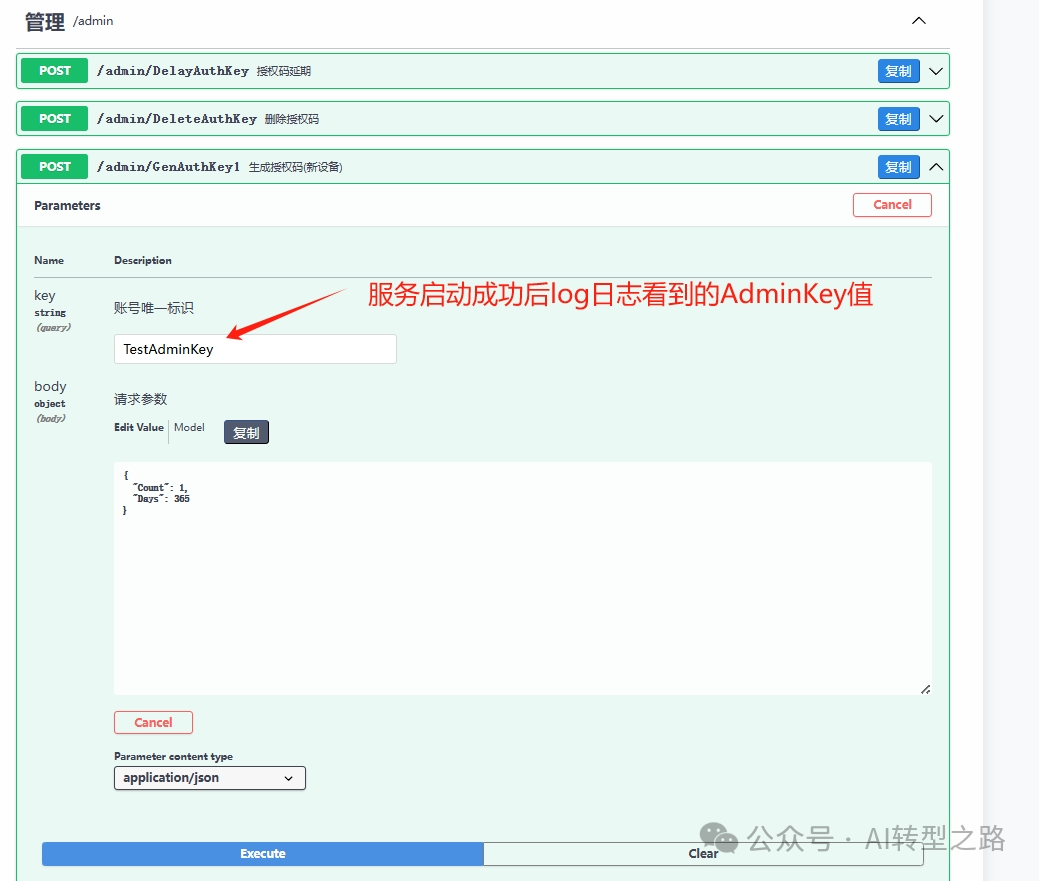Switch to the Model tab
This screenshot has height=881, width=1039.
pyautogui.click(x=189, y=427)
